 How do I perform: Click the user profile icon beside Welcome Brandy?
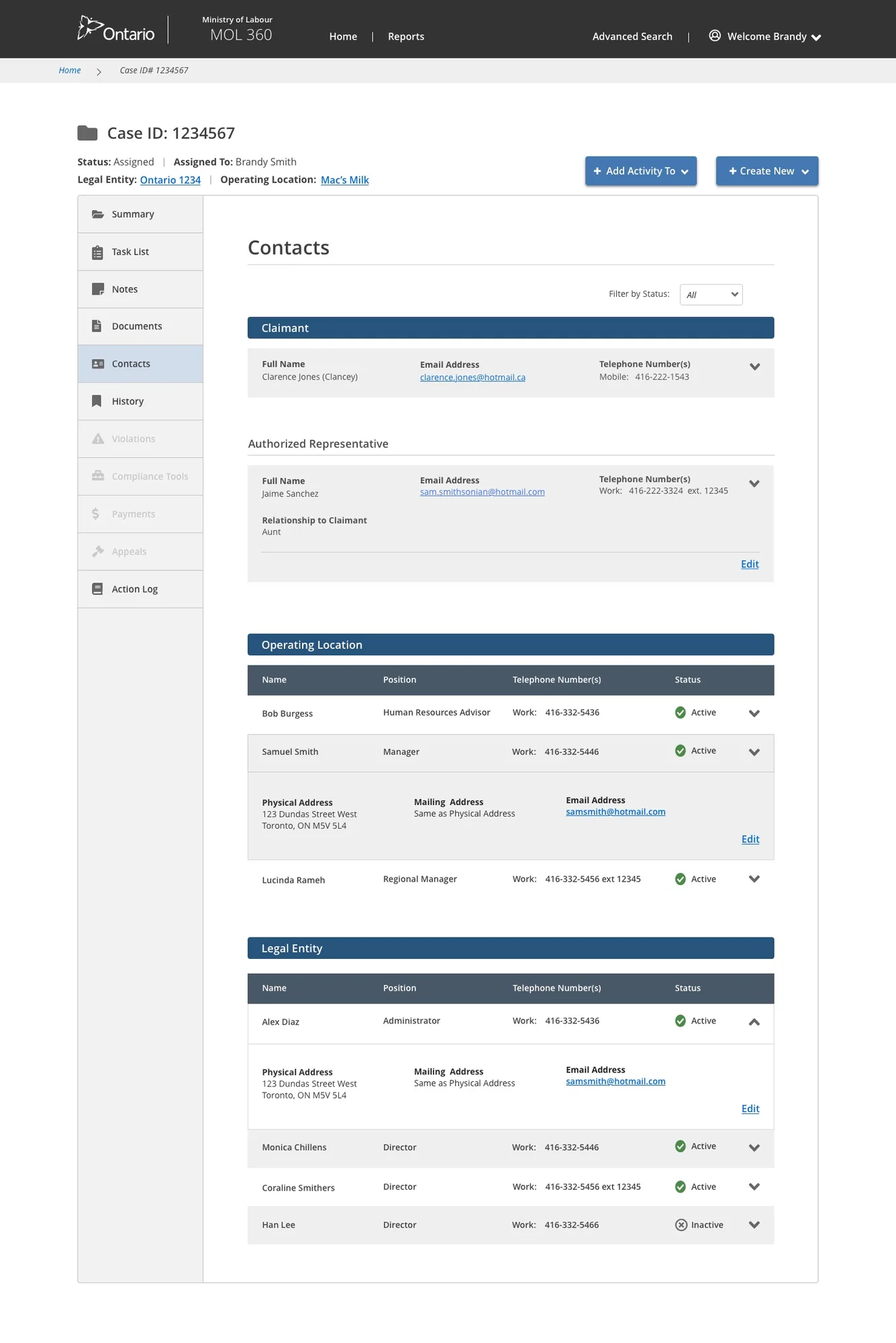pyautogui.click(x=715, y=36)
